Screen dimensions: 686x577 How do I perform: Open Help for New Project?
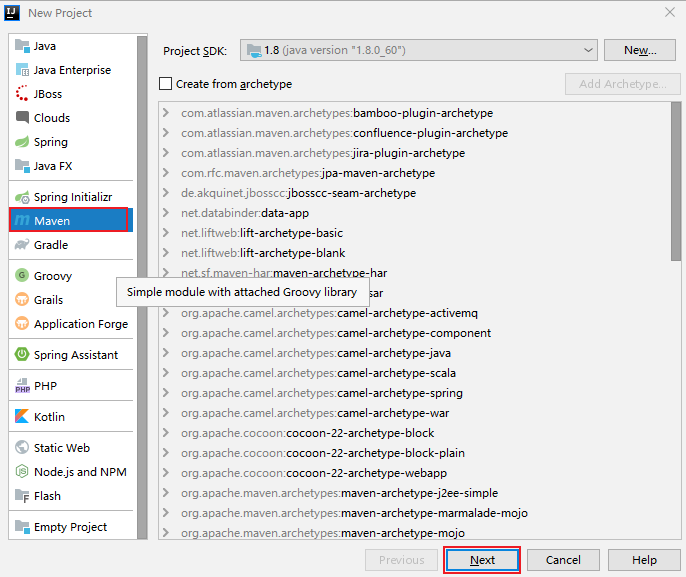tap(644, 560)
